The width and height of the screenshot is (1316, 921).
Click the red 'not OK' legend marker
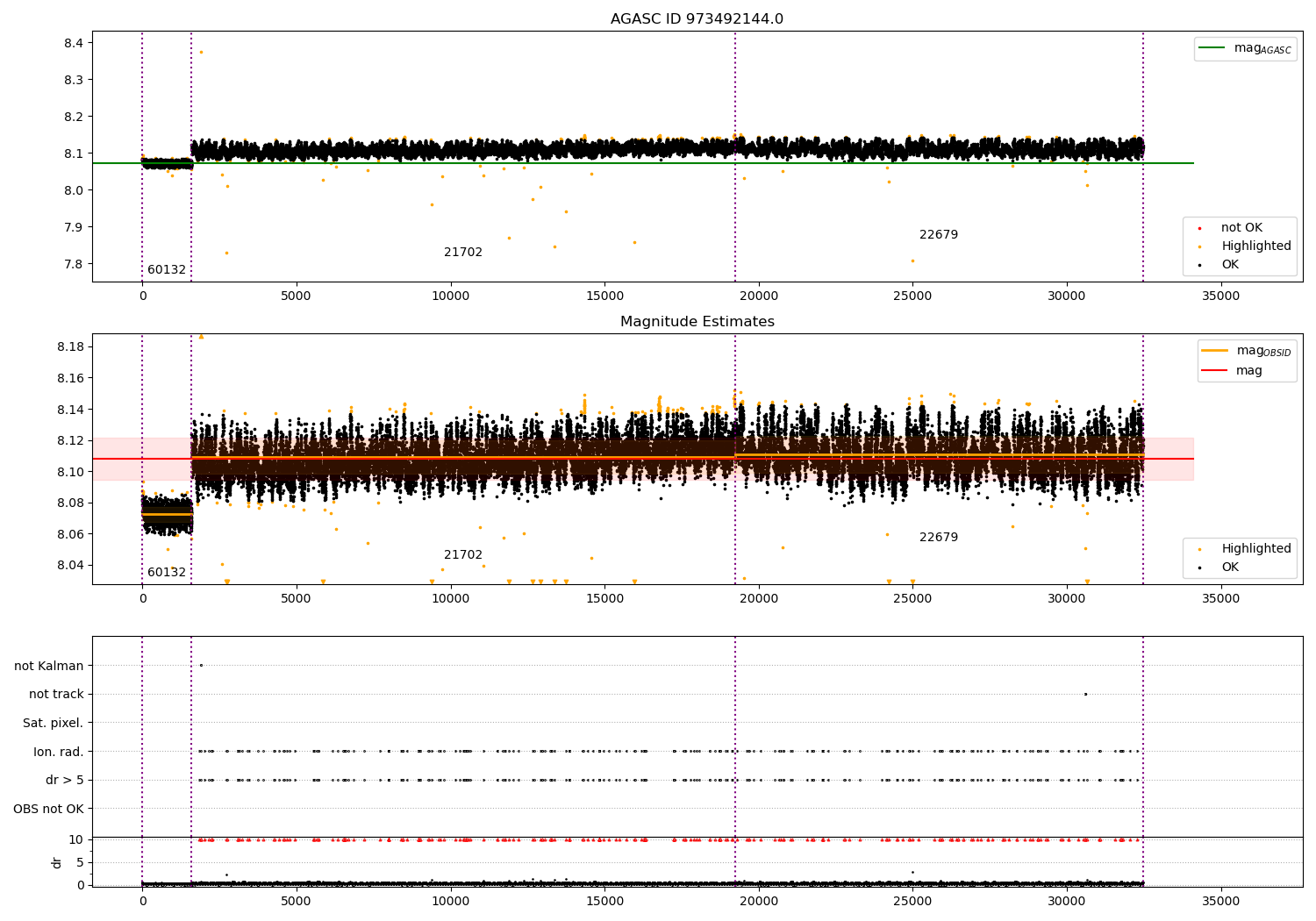1199,228
